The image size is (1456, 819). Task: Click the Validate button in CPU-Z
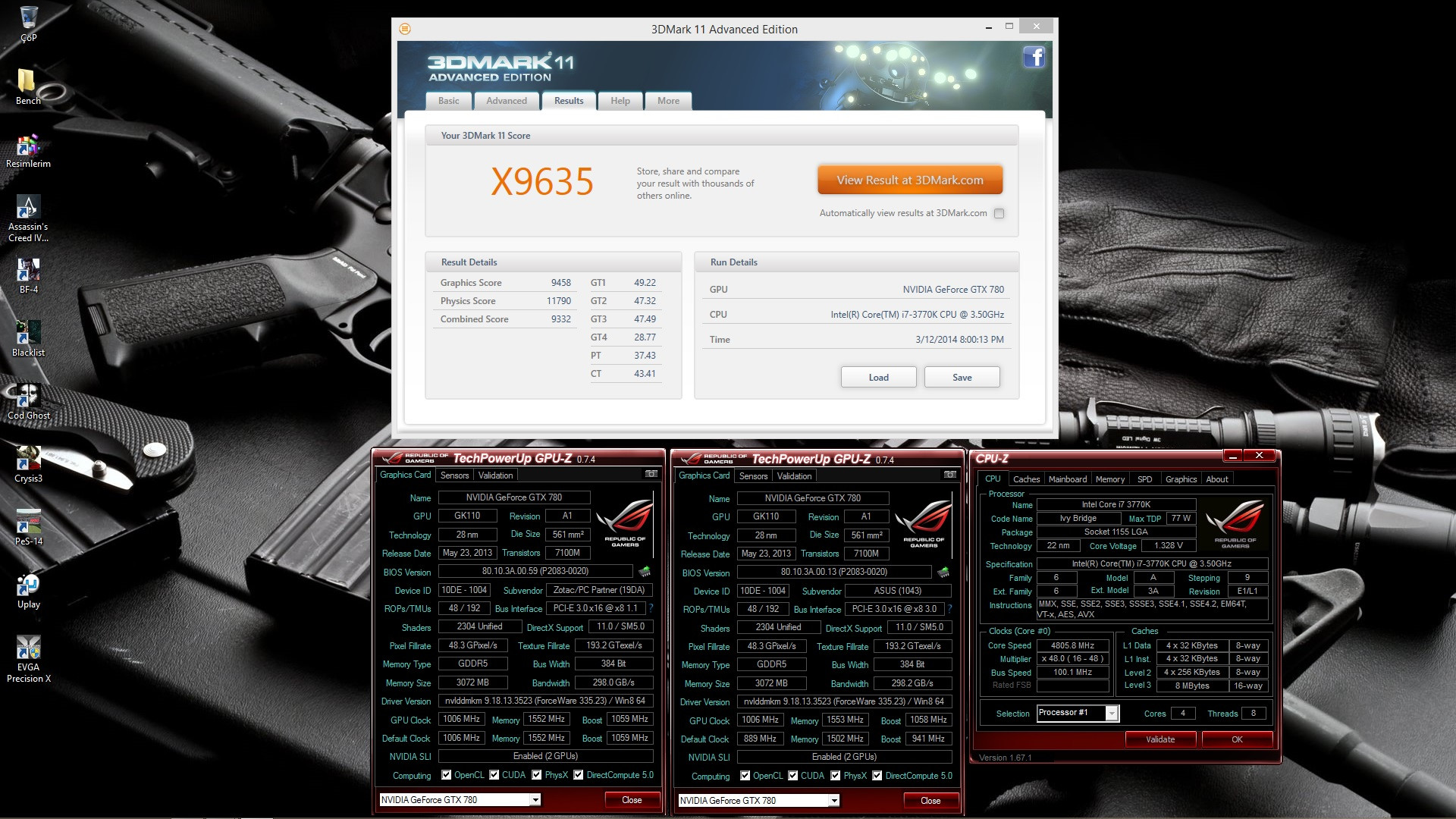(x=1160, y=739)
